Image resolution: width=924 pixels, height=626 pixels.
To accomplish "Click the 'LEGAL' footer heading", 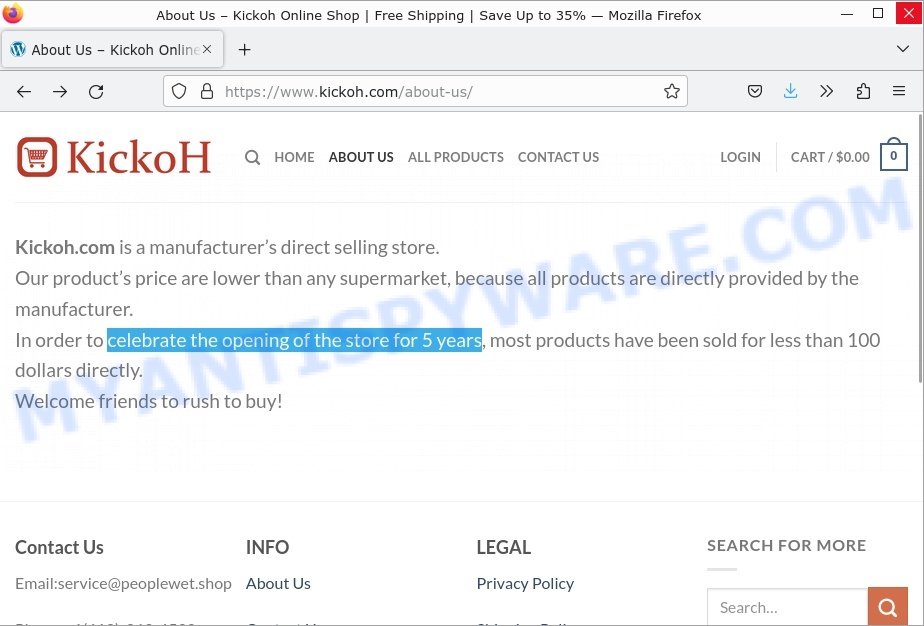I will (x=504, y=548).
